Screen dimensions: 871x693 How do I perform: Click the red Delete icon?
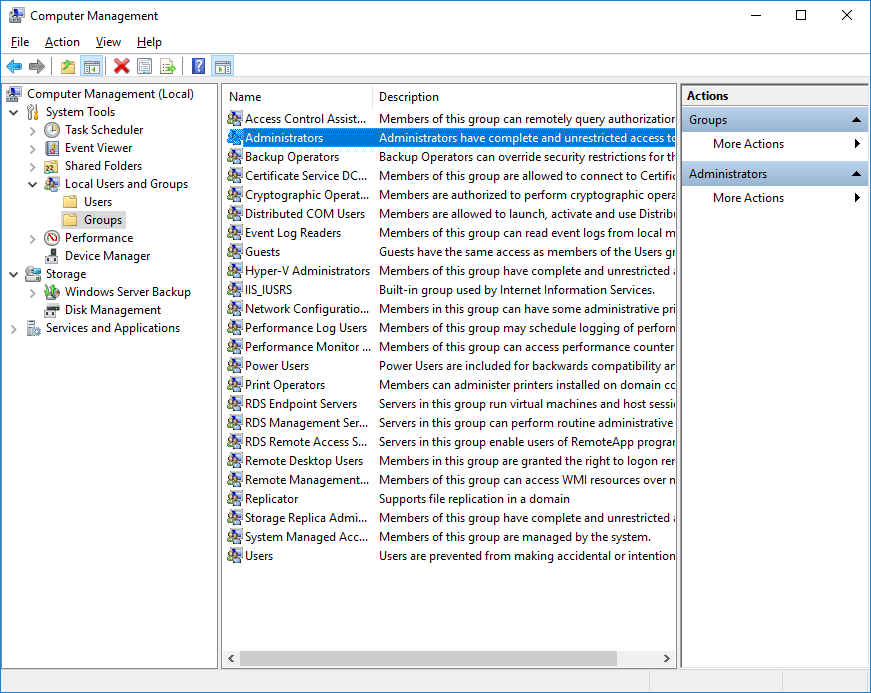click(x=122, y=67)
